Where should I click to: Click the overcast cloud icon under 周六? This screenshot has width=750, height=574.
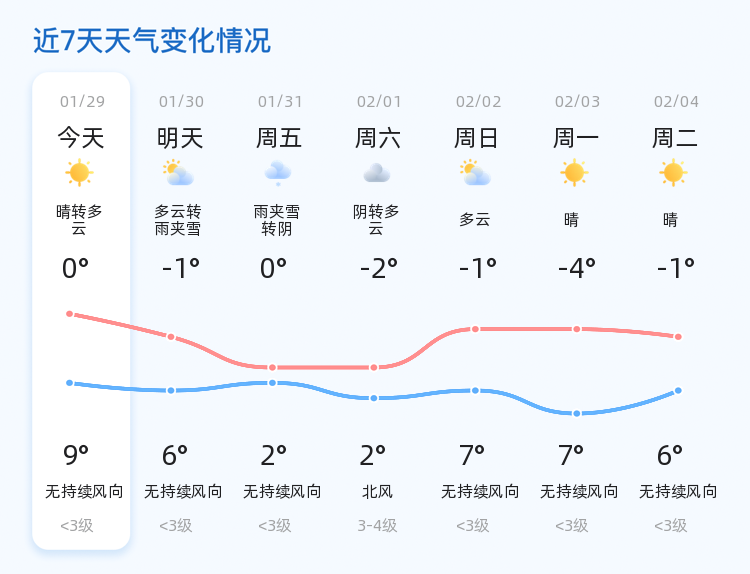coord(377,173)
